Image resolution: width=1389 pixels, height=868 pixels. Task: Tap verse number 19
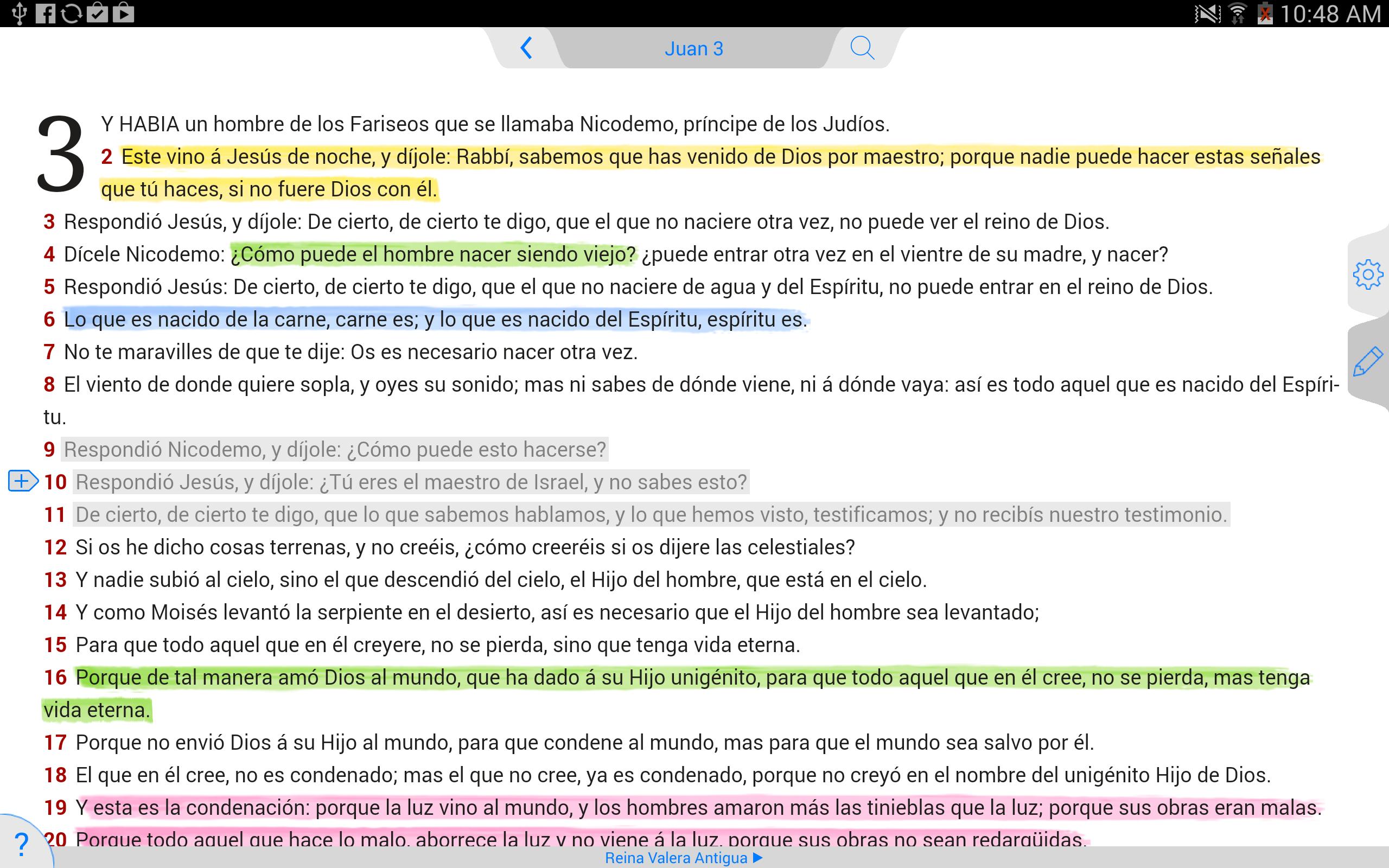pyautogui.click(x=55, y=808)
